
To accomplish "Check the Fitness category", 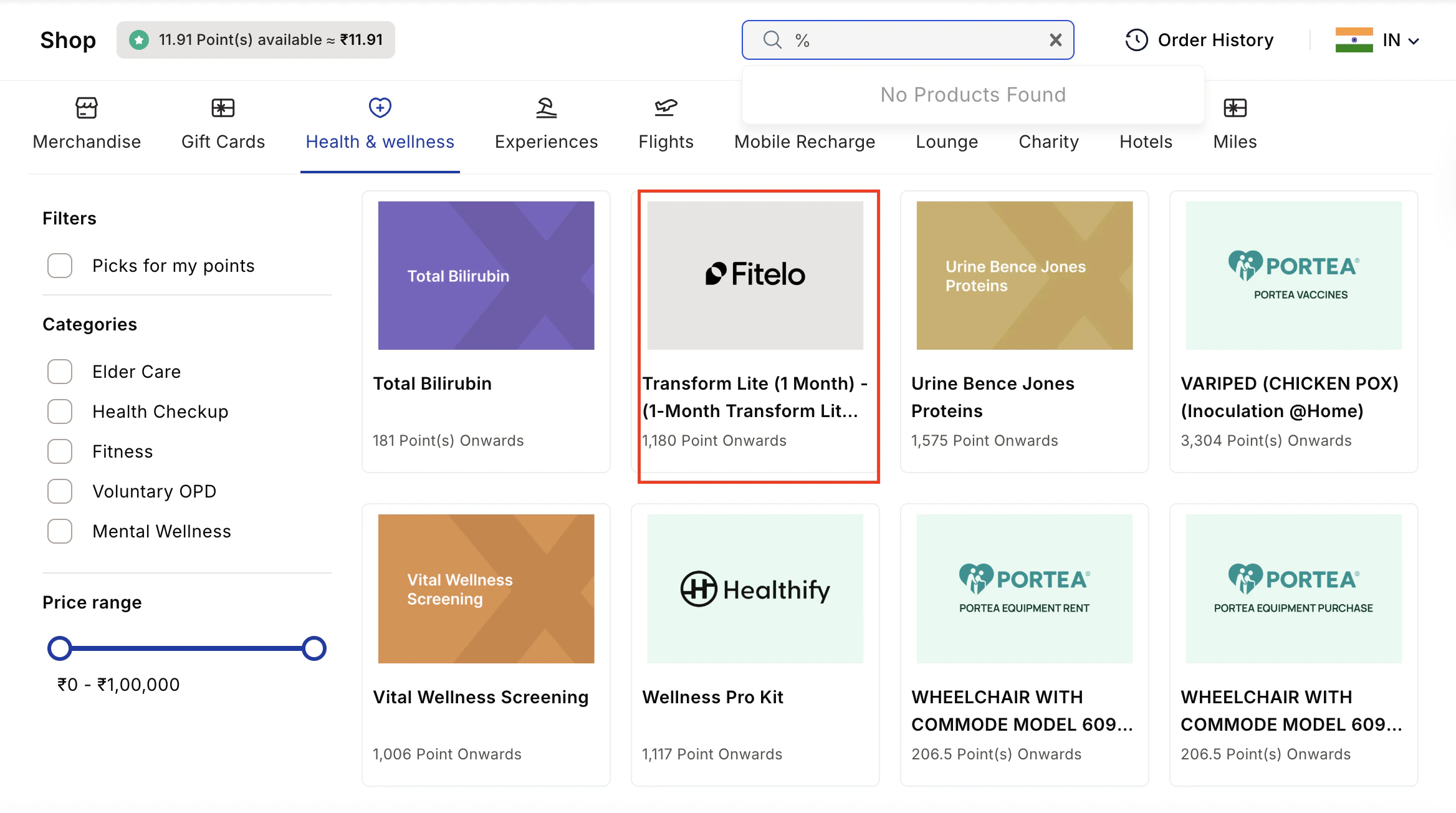I will coord(60,451).
